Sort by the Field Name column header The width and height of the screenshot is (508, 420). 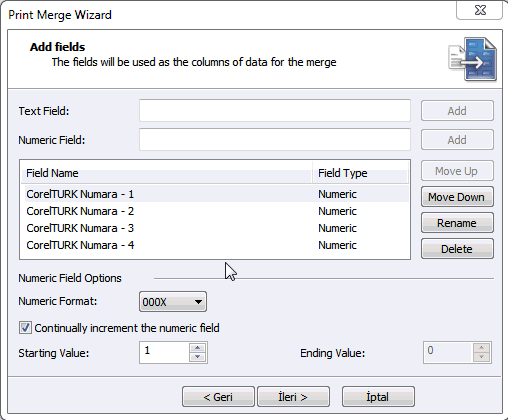pos(166,173)
